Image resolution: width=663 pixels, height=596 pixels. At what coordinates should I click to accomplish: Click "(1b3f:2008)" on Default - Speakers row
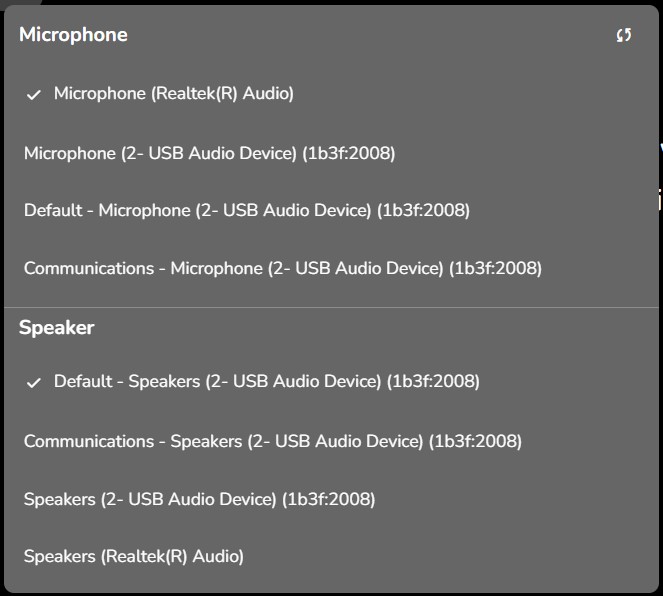pyautogui.click(x=433, y=381)
